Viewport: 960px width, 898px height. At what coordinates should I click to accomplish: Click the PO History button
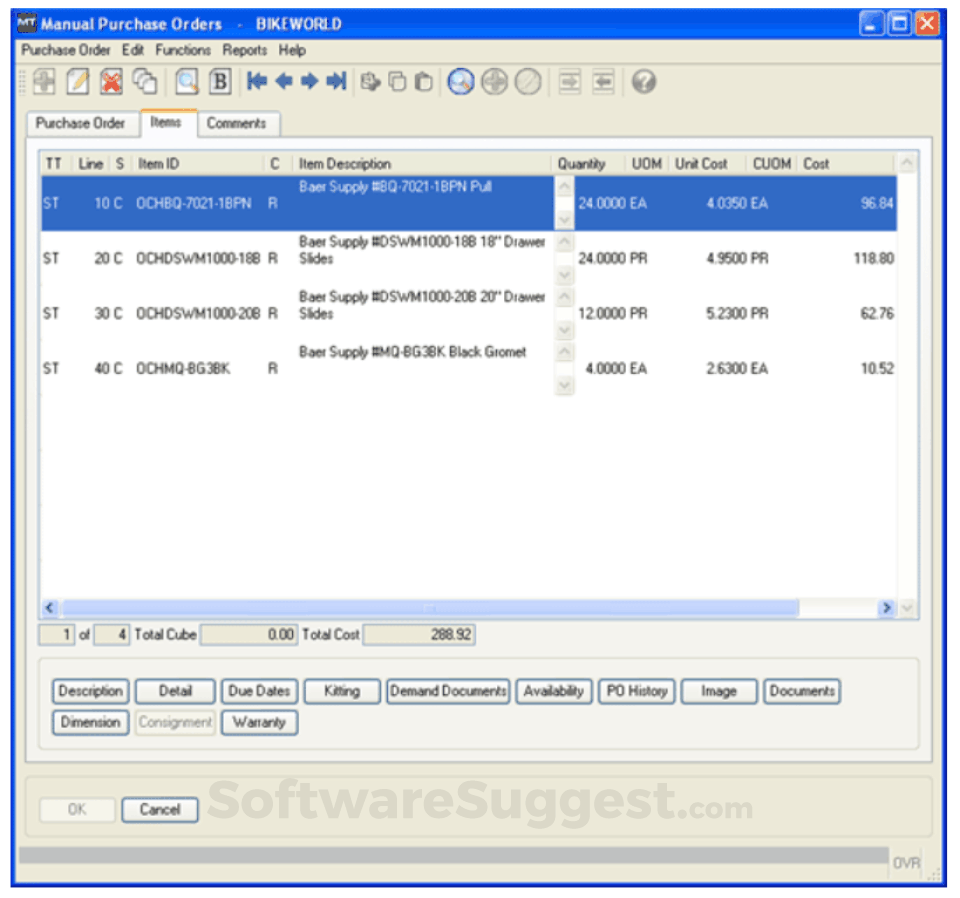click(636, 690)
